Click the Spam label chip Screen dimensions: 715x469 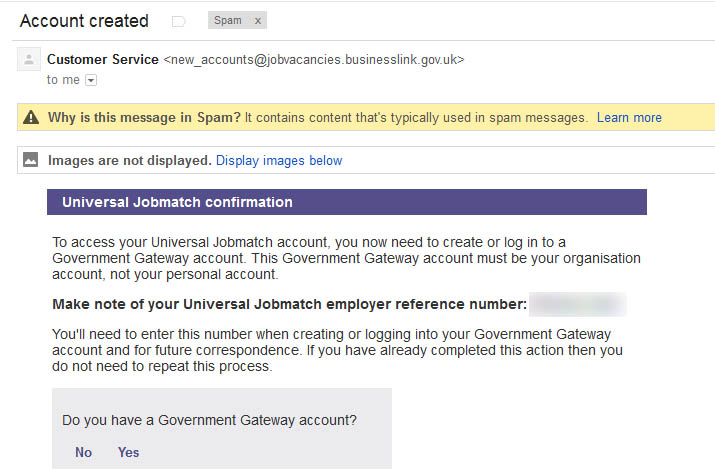click(x=227, y=21)
